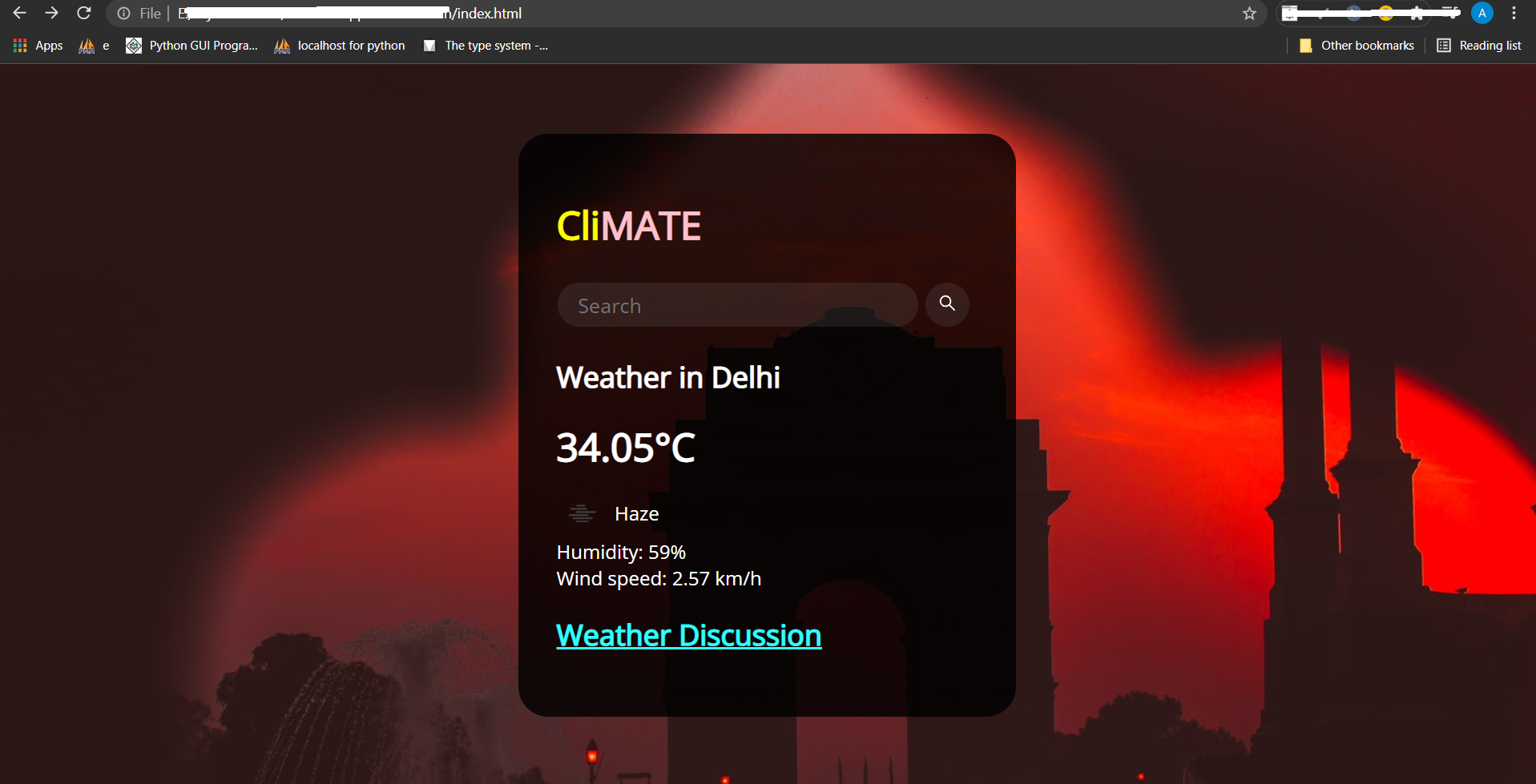Image resolution: width=1536 pixels, height=784 pixels.
Task: Open the Apps grid shortcut
Action: pyautogui.click(x=38, y=46)
